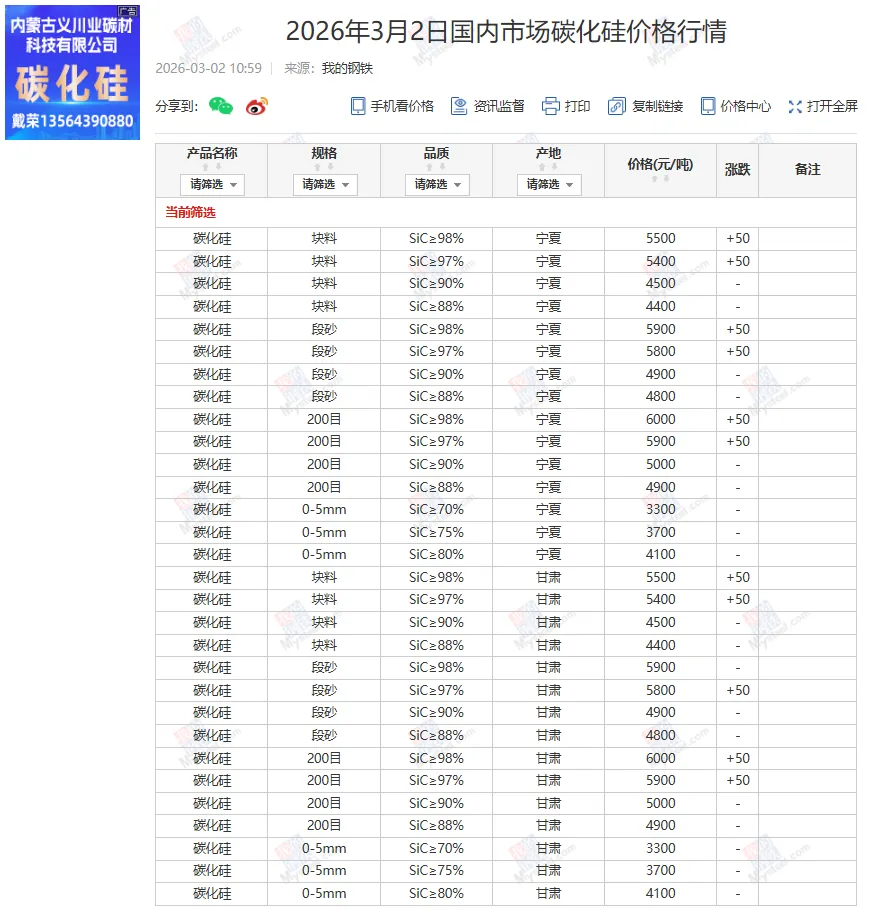Click the 价格中心 link text

[x=746, y=106]
